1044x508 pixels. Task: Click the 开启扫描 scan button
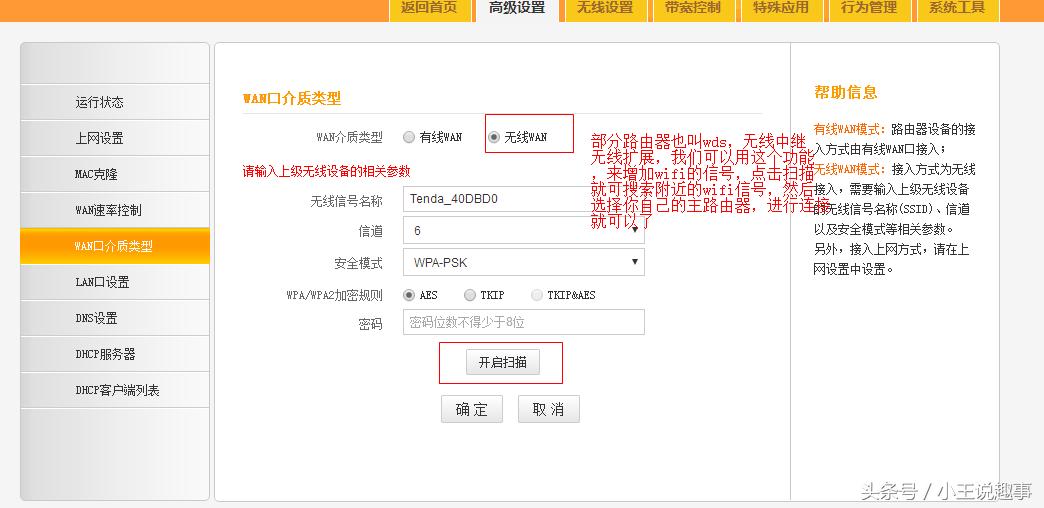pos(502,362)
